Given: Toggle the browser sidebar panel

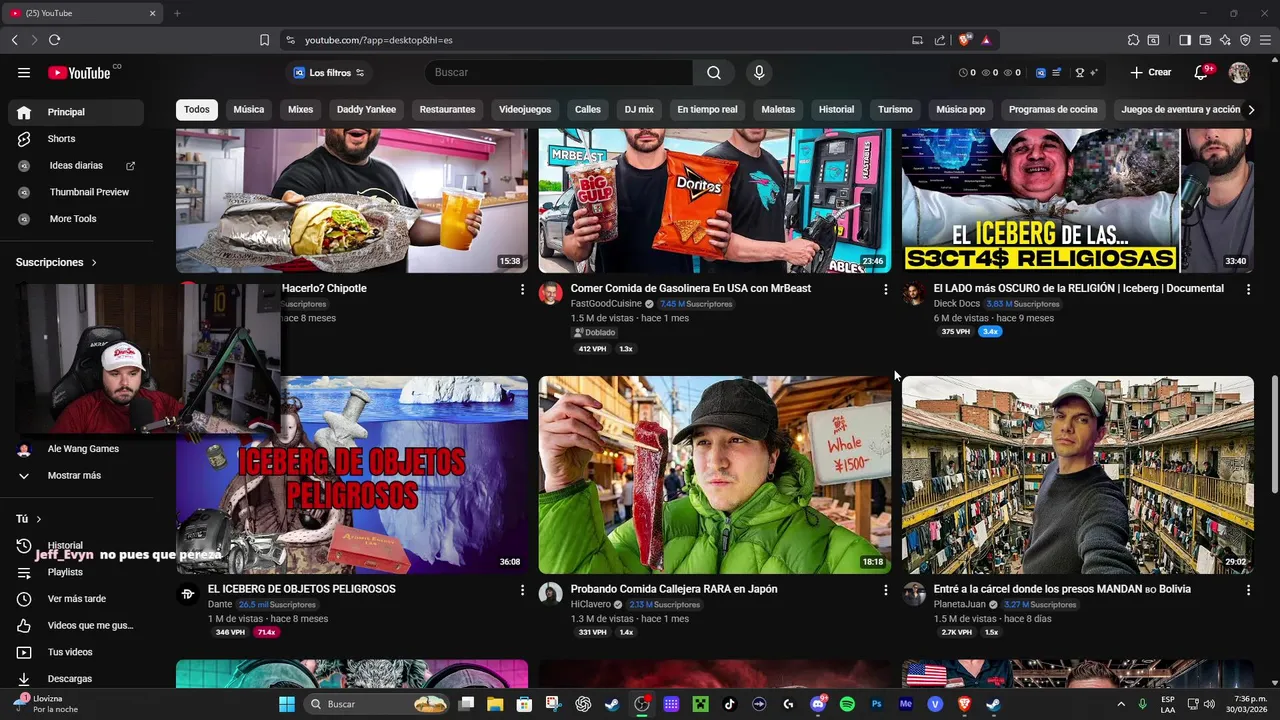Looking at the screenshot, I should pos(1185,40).
